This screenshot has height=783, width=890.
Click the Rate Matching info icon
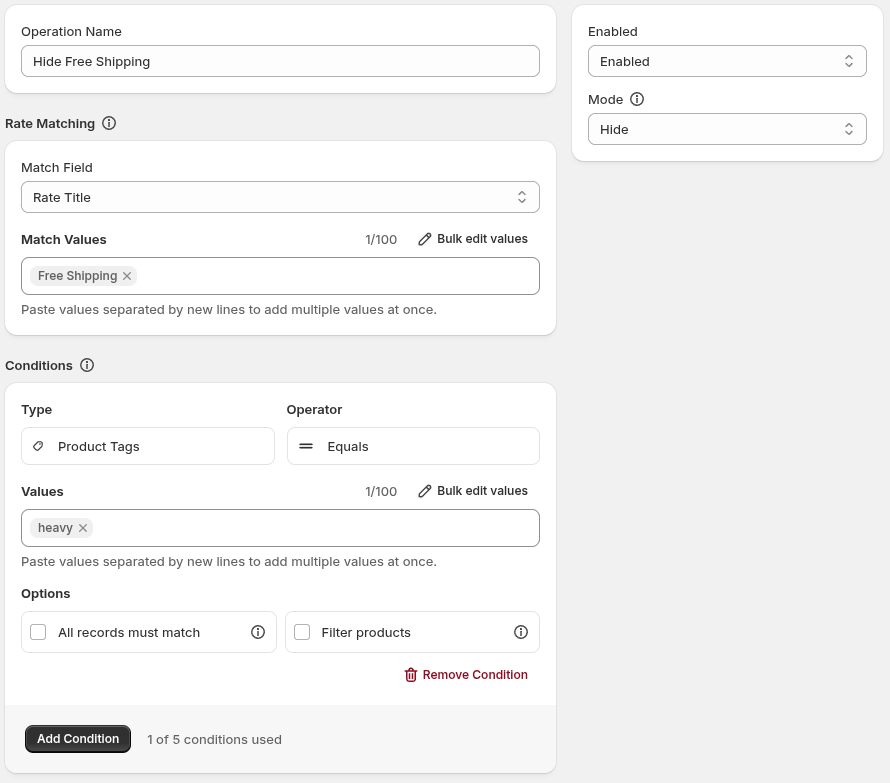tap(109, 123)
